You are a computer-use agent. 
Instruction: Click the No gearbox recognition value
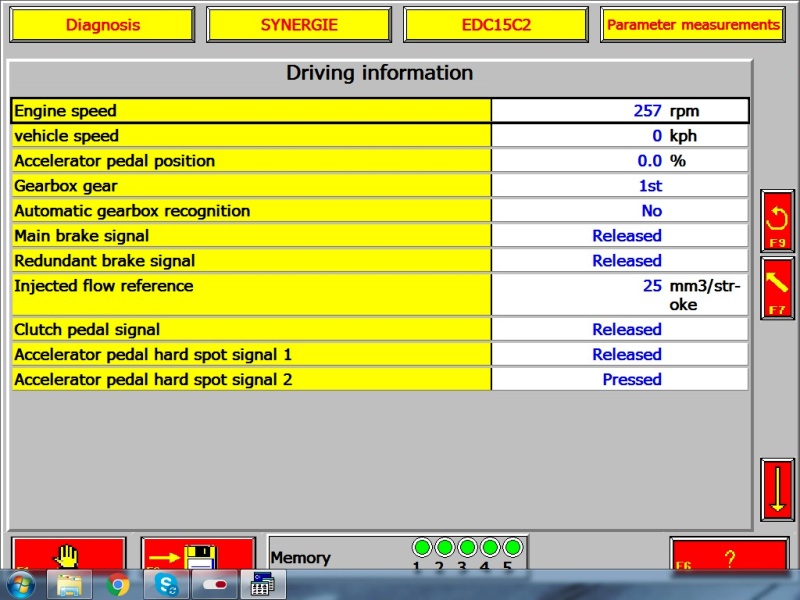[x=652, y=211]
